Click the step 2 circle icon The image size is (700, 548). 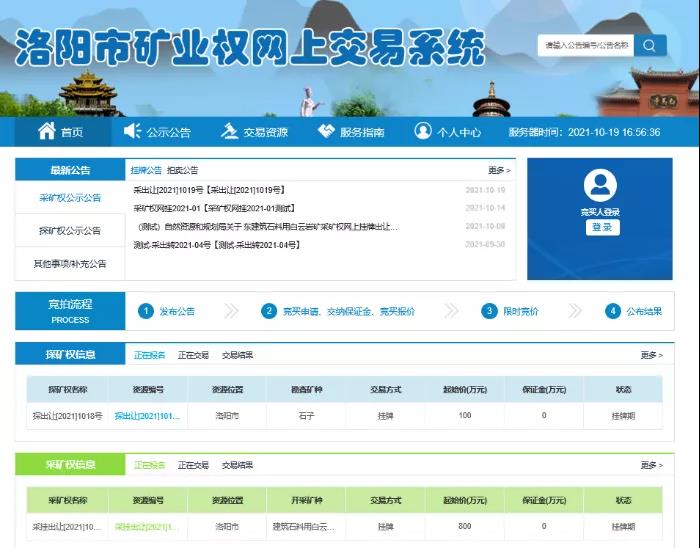click(269, 311)
